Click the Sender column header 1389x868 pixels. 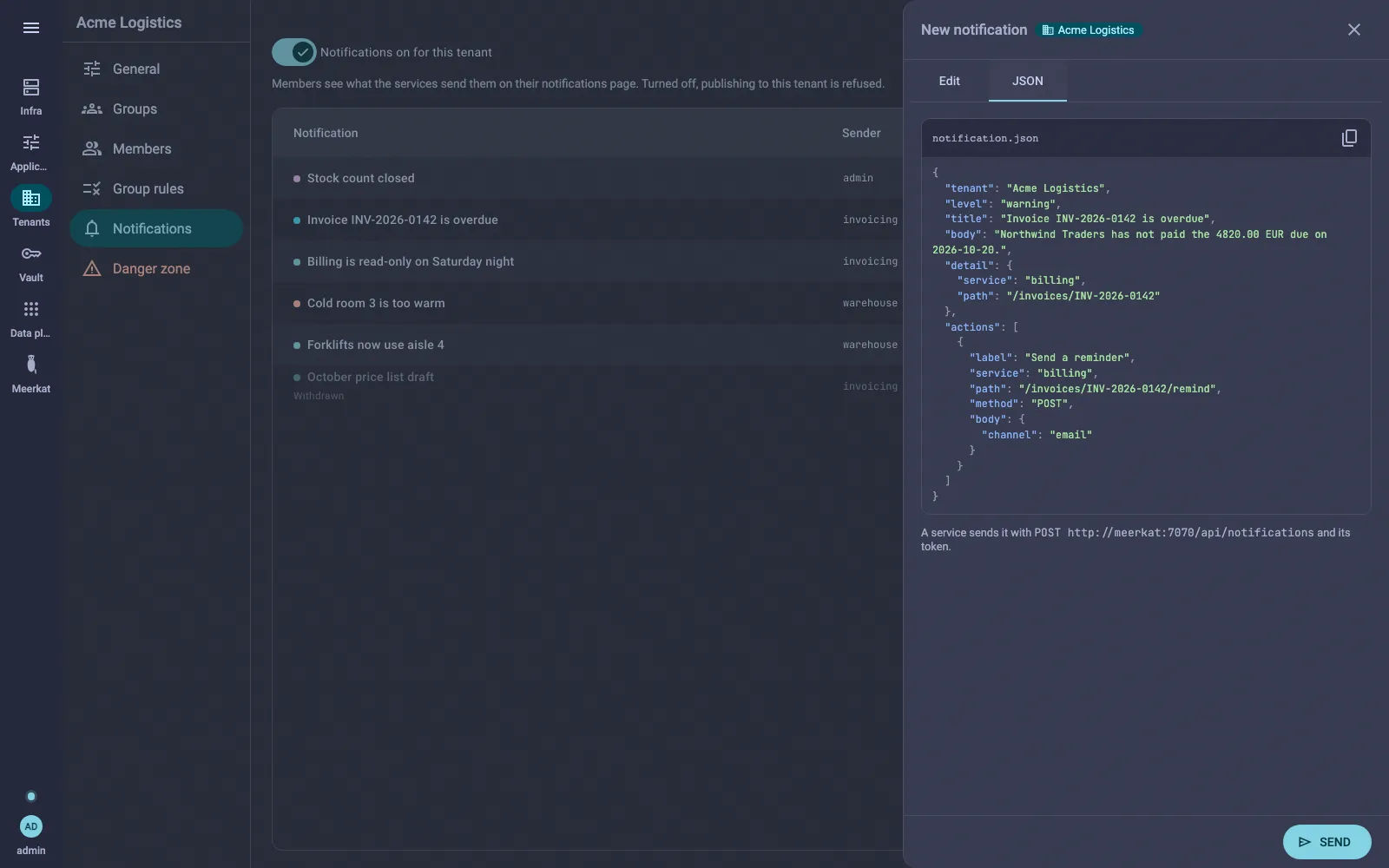point(861,133)
